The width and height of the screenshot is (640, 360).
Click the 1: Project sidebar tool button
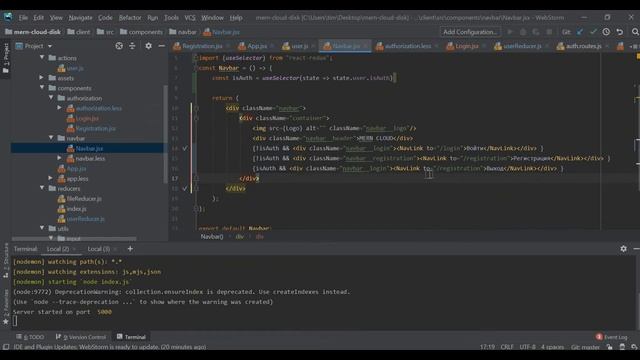coord(6,58)
